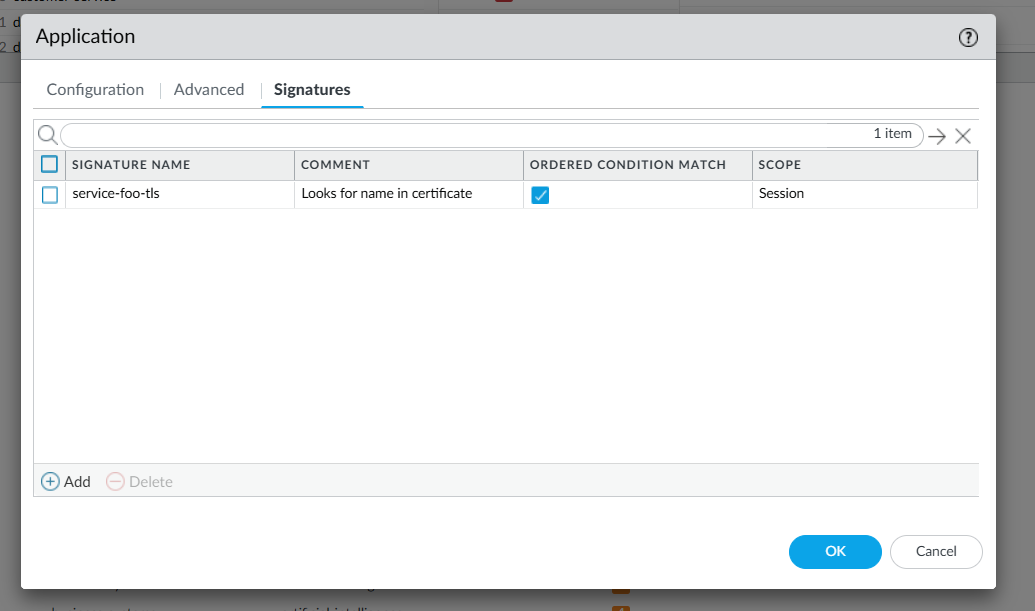
Task: Click the Session scope cell
Action: click(781, 194)
